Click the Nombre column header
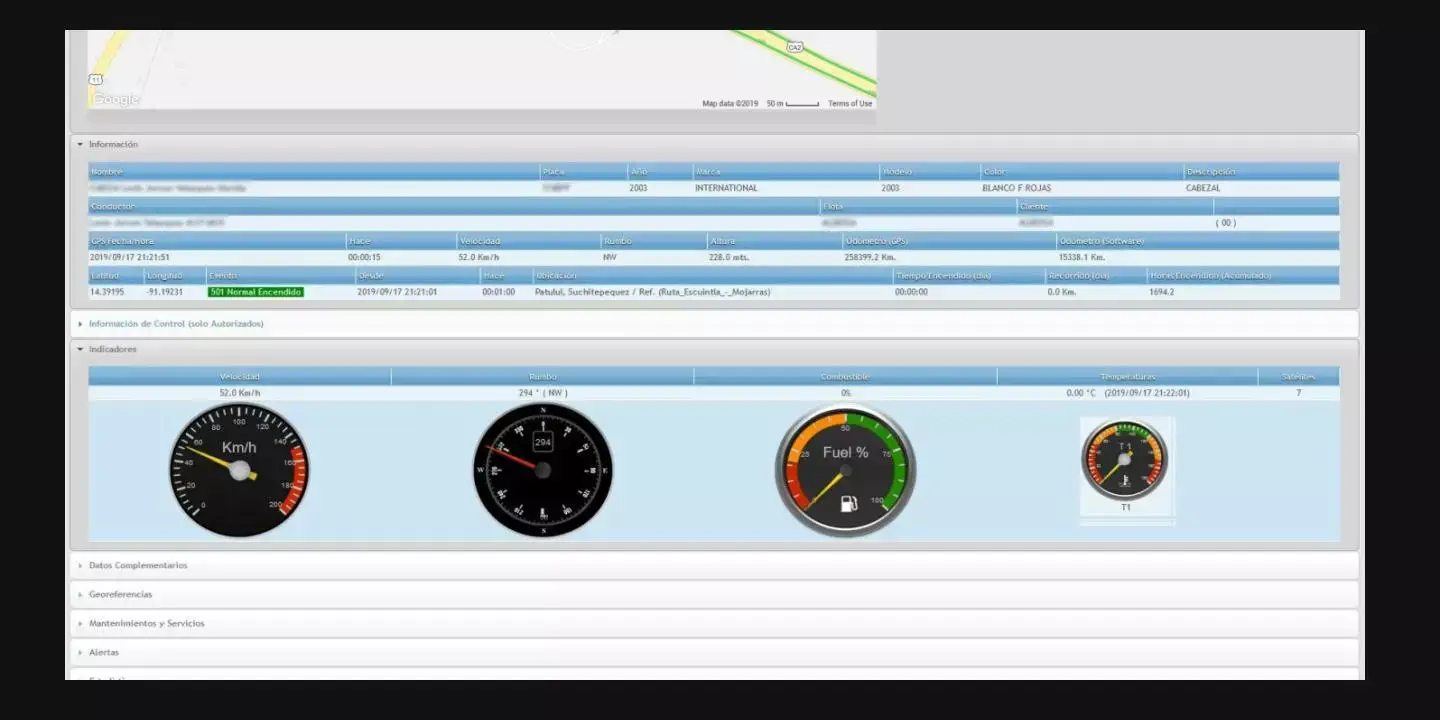The width and height of the screenshot is (1440, 720). point(314,171)
